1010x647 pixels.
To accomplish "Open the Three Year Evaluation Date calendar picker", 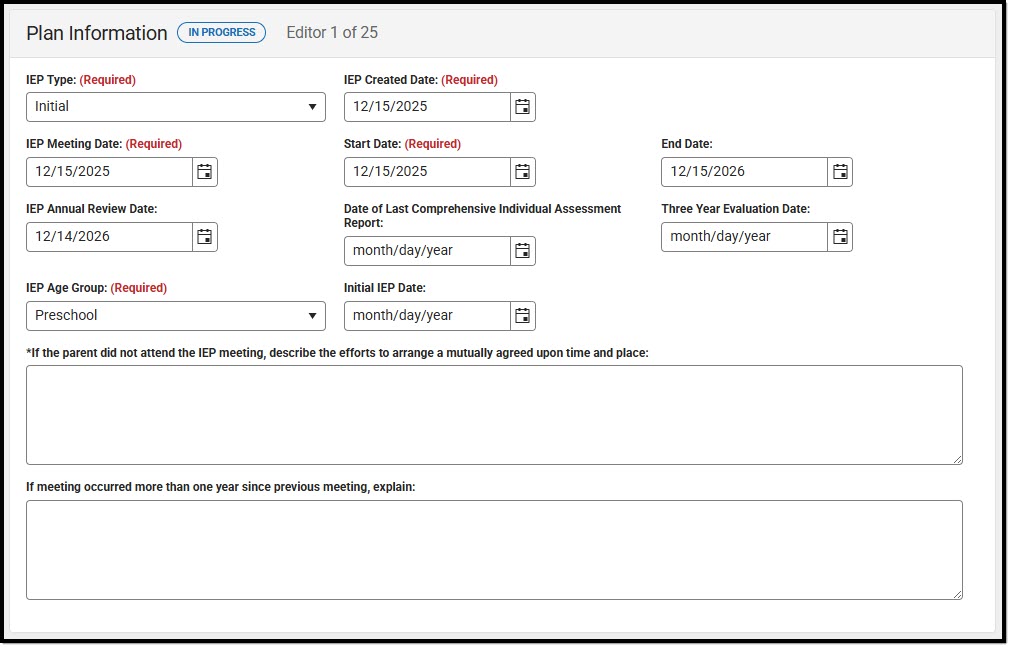I will [840, 236].
